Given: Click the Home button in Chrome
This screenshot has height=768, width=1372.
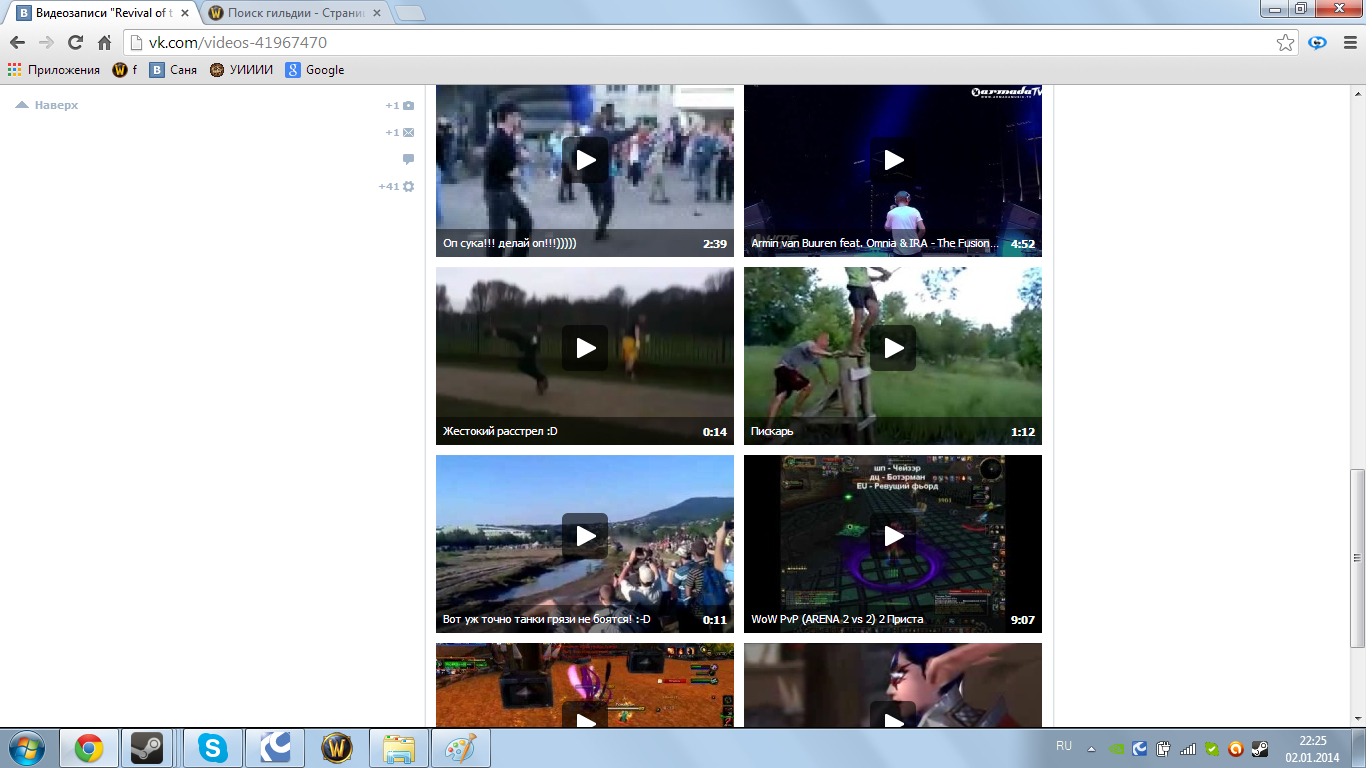Looking at the screenshot, I should click(x=104, y=43).
